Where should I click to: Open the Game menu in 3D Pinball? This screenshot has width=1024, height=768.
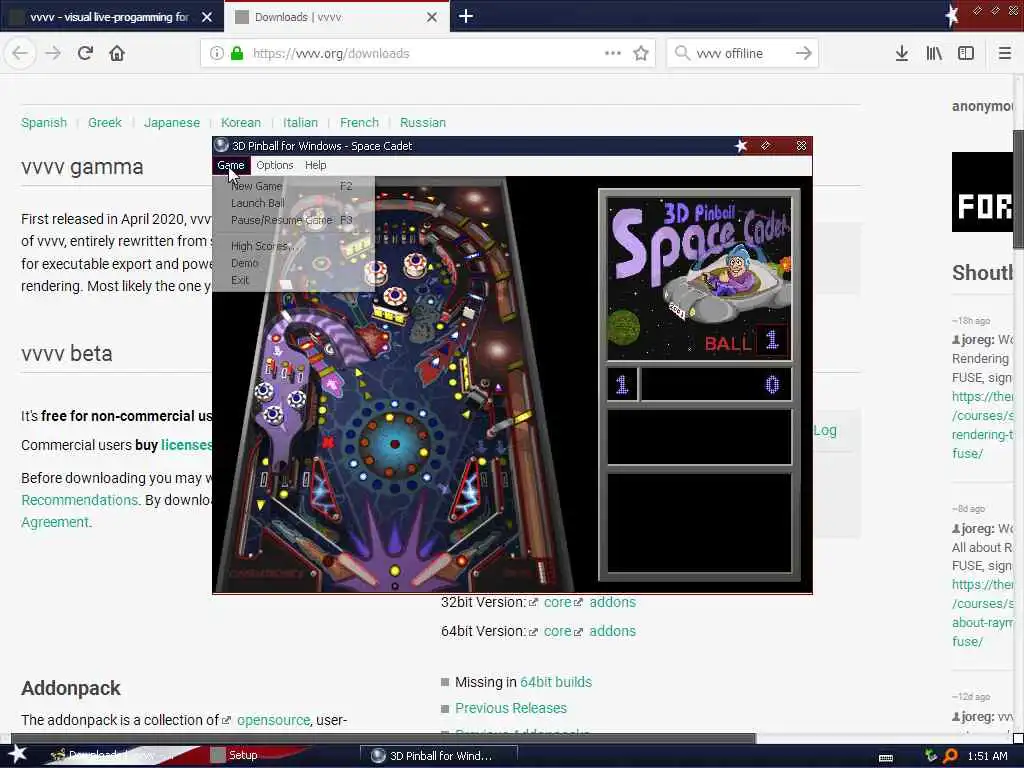click(x=231, y=165)
